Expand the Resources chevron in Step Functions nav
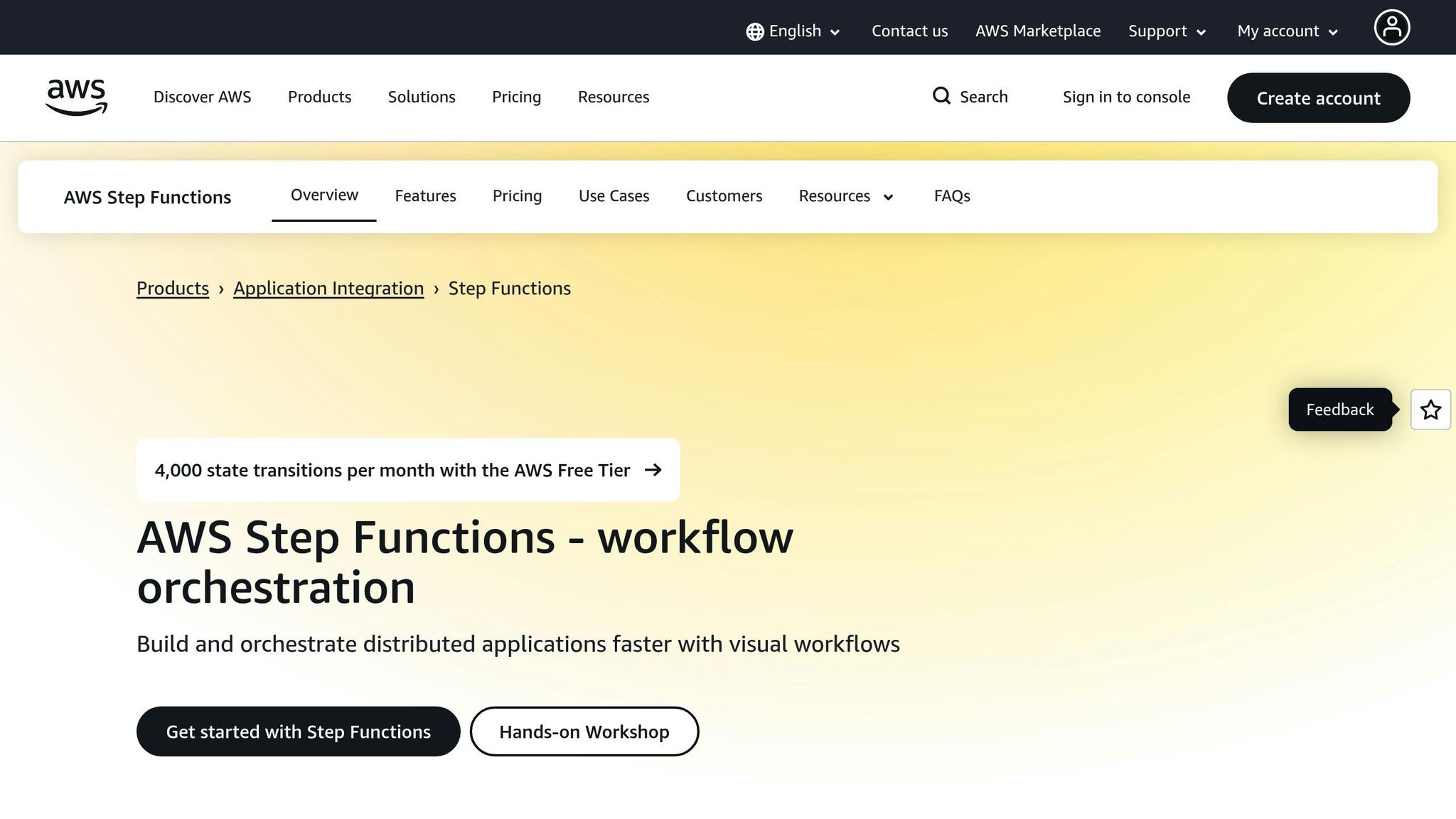 coord(888,197)
